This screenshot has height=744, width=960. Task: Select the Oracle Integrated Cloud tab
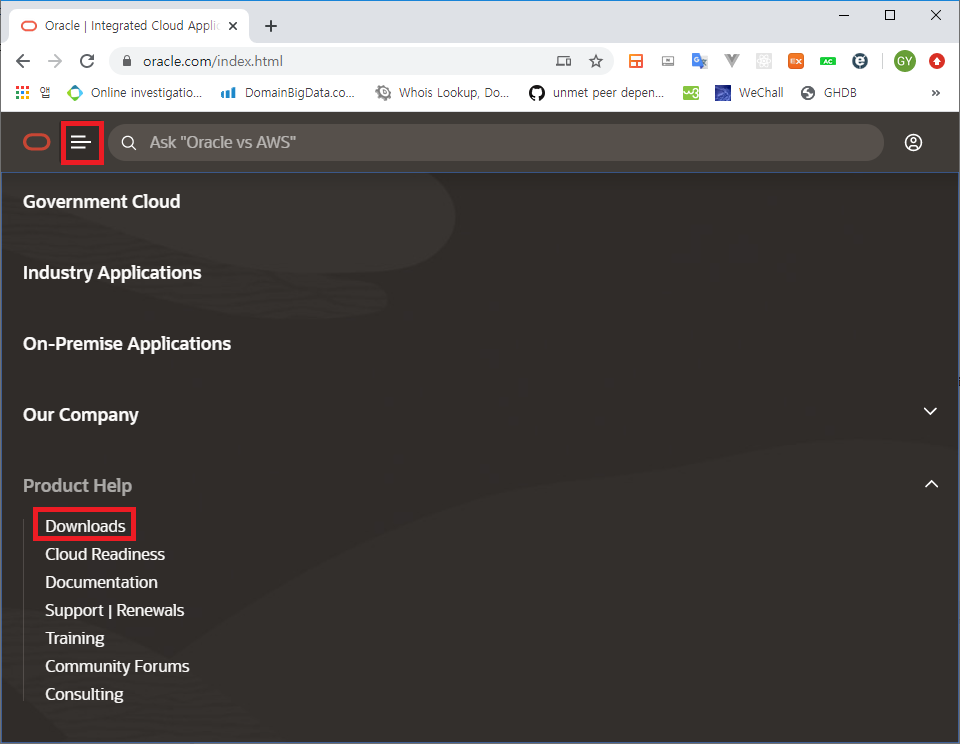pos(129,26)
